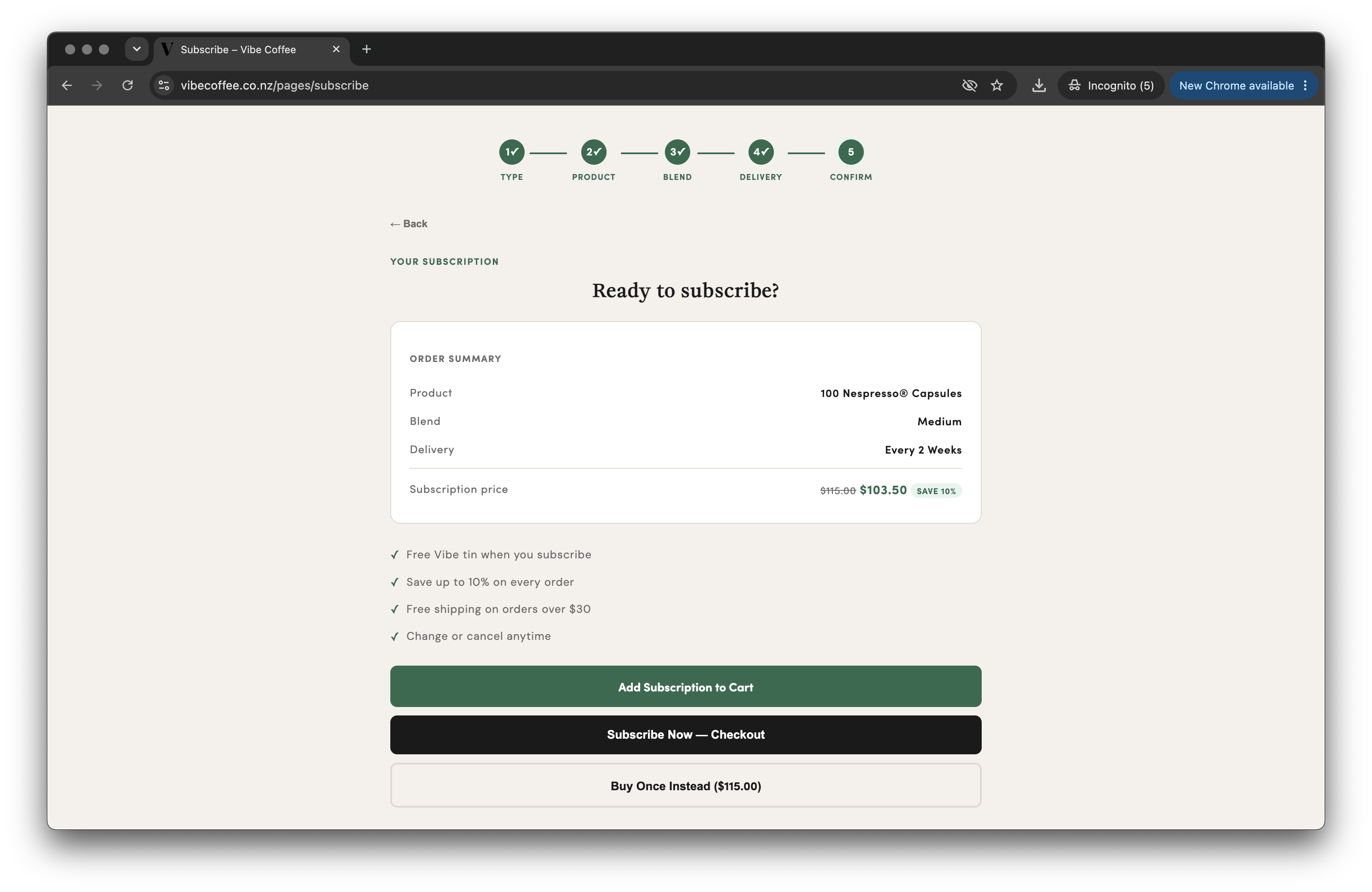
Task: Close the Subscribe – Vibe Coffee tab
Action: tap(336, 49)
